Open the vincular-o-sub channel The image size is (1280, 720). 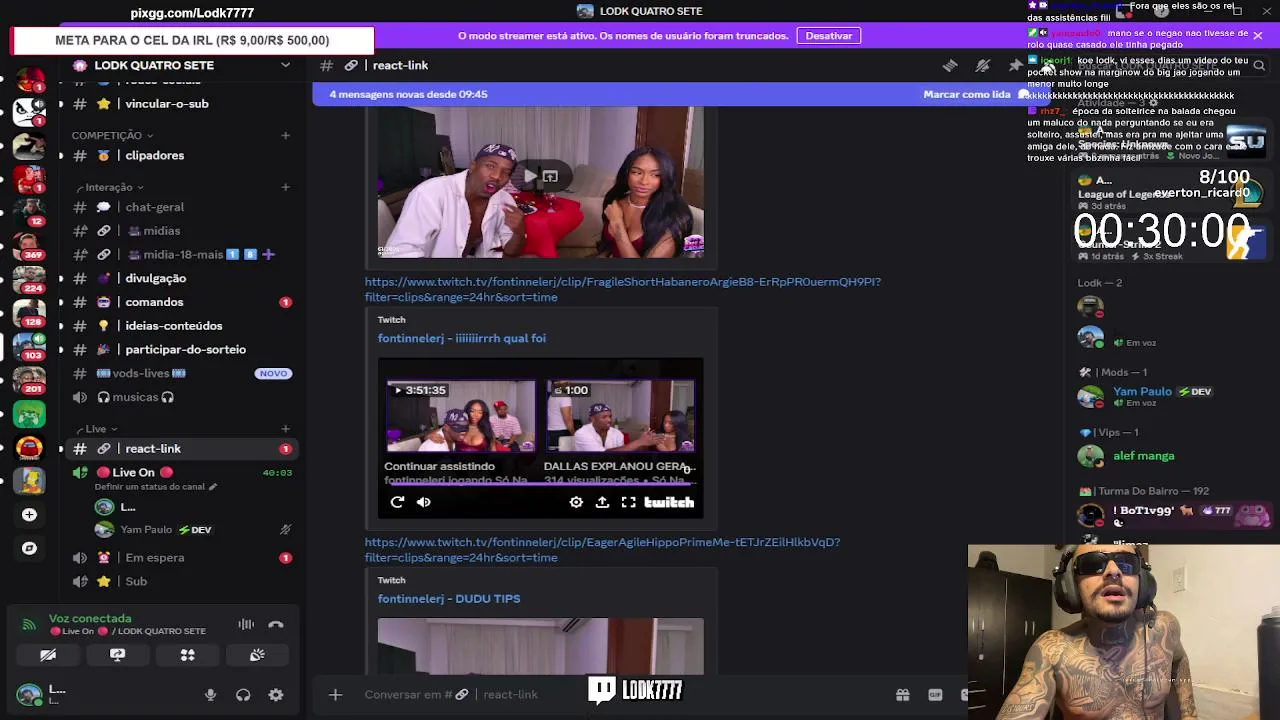point(180,104)
